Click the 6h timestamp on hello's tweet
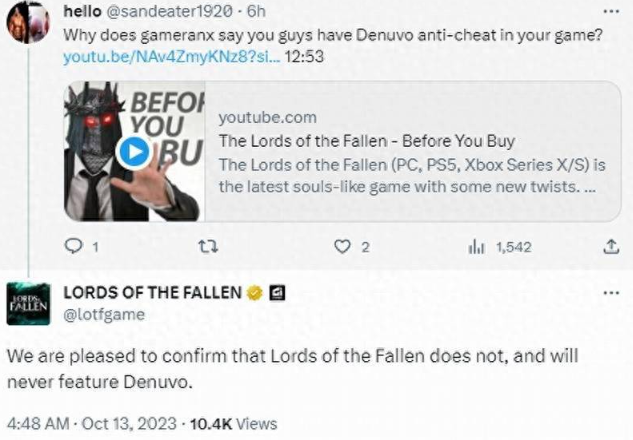This screenshot has width=633, height=440. (256, 11)
